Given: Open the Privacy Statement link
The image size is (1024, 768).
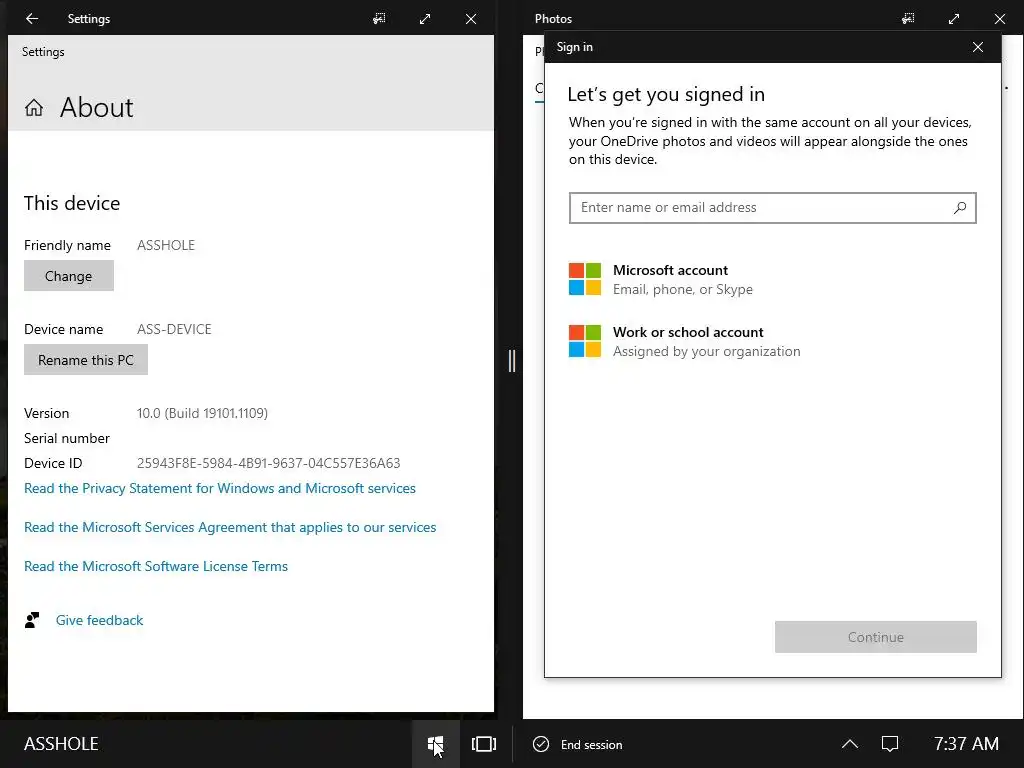Looking at the screenshot, I should [x=219, y=488].
